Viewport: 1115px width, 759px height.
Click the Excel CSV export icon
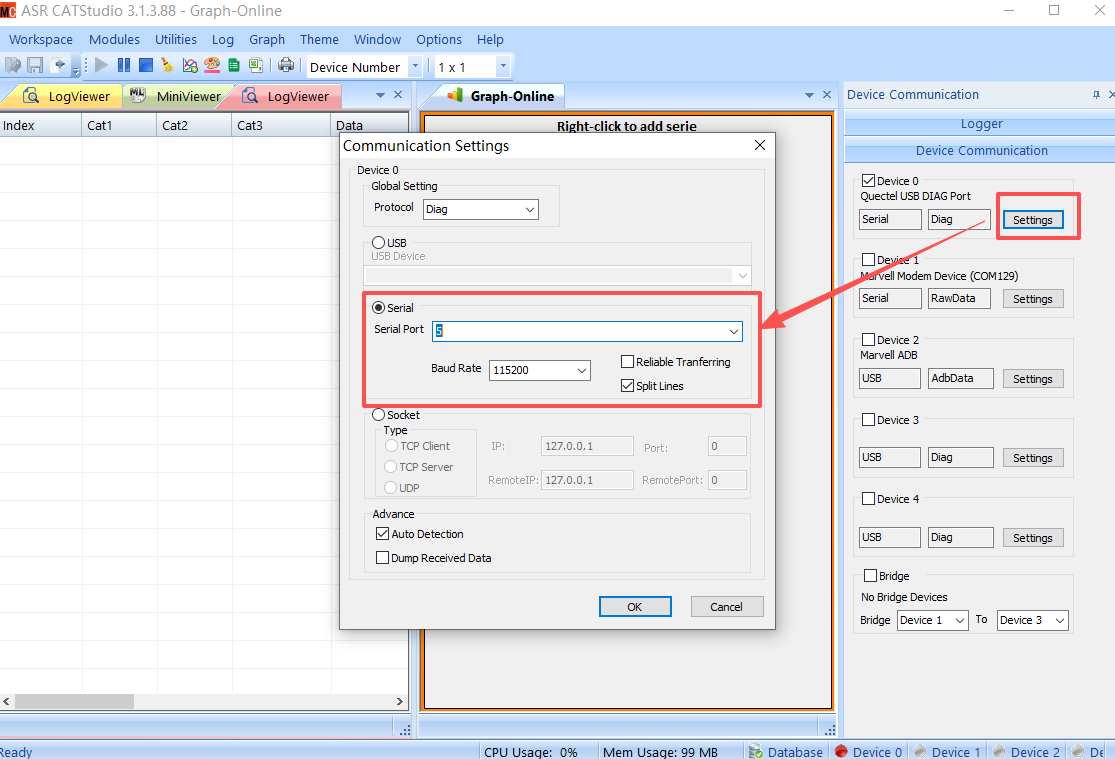(256, 65)
